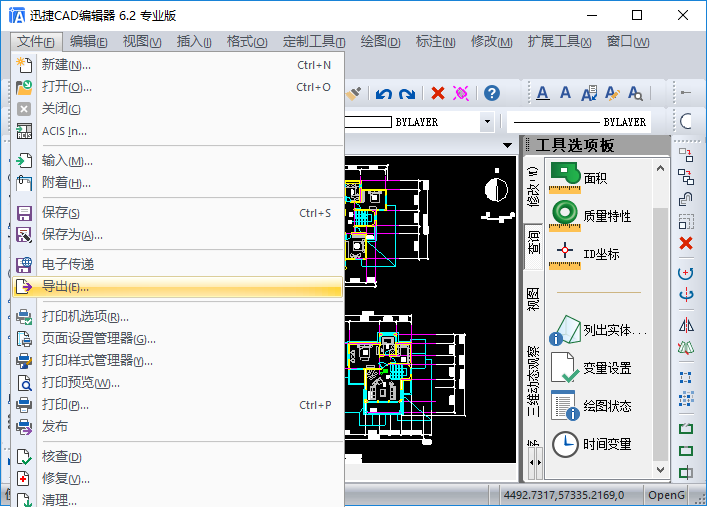This screenshot has width=707, height=507.
Task: Choose 电子传递 from the File menu
Action: 178,264
